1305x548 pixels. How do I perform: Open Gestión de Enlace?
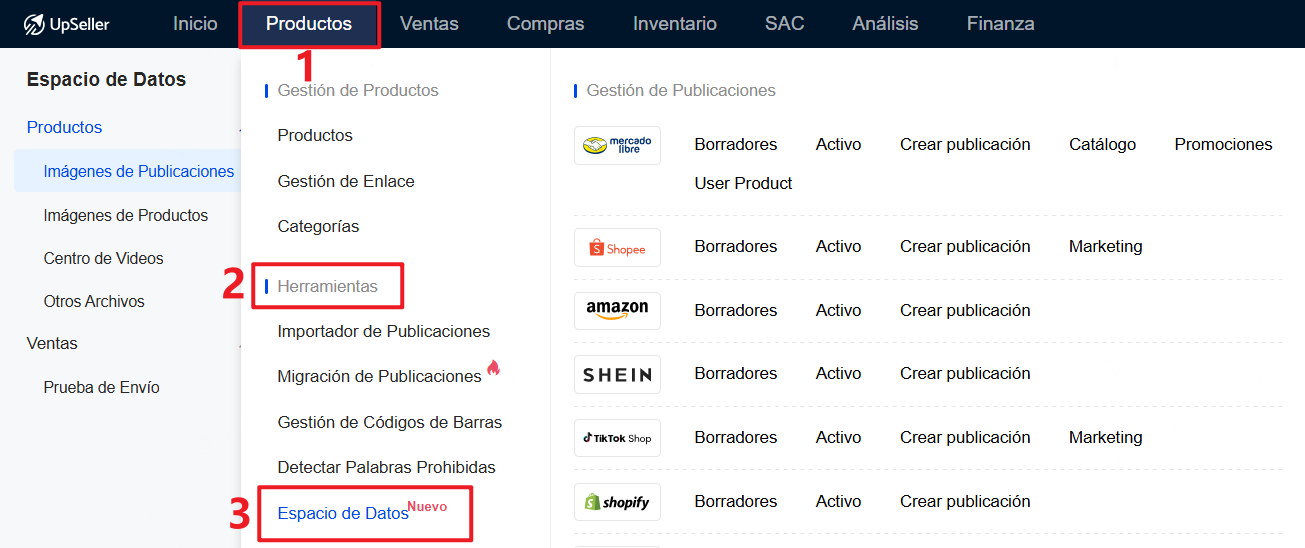pyautogui.click(x=346, y=181)
